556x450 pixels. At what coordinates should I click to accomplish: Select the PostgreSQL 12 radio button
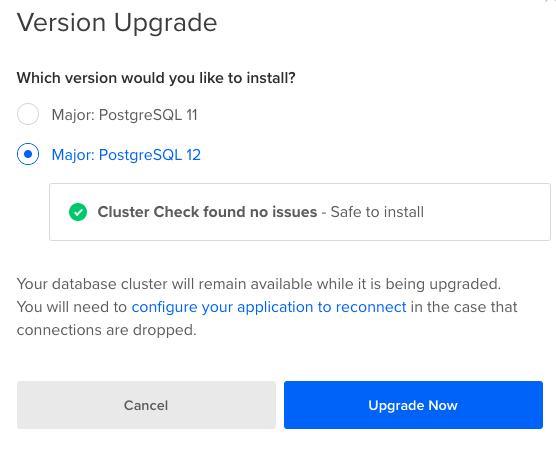(x=28, y=154)
